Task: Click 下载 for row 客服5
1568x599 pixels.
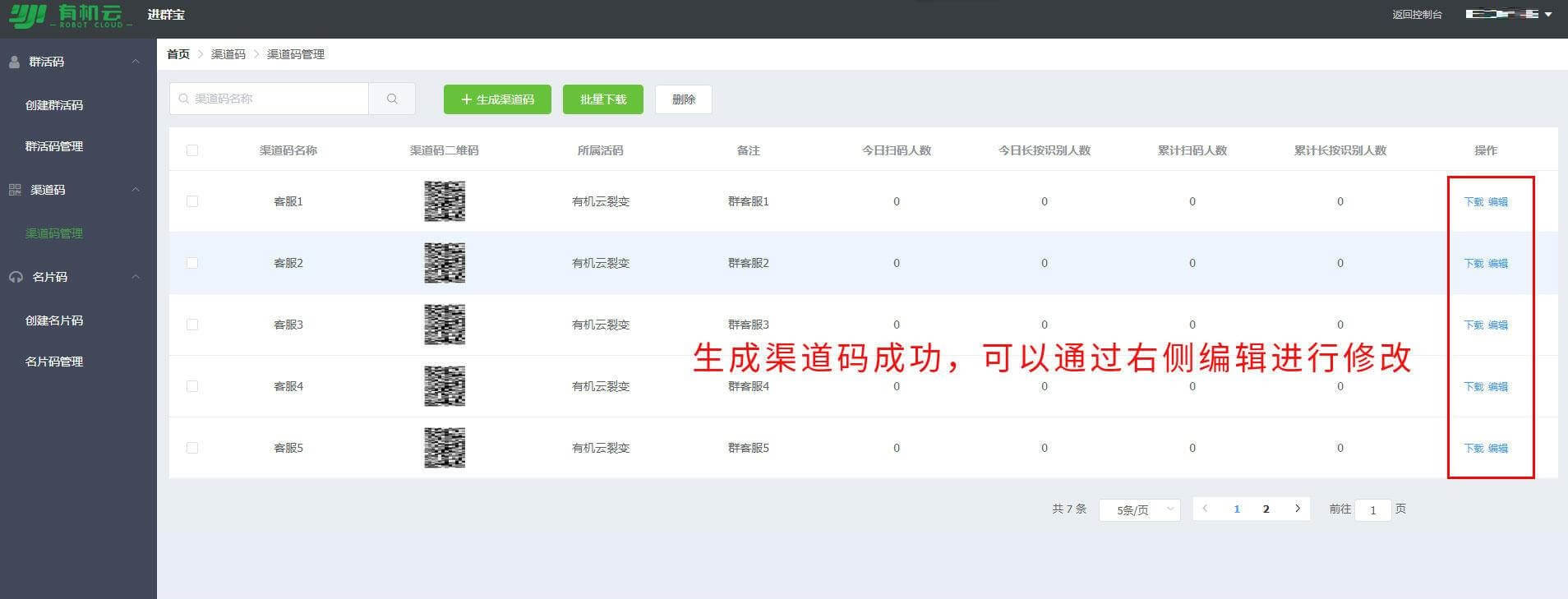Action: pos(1474,448)
